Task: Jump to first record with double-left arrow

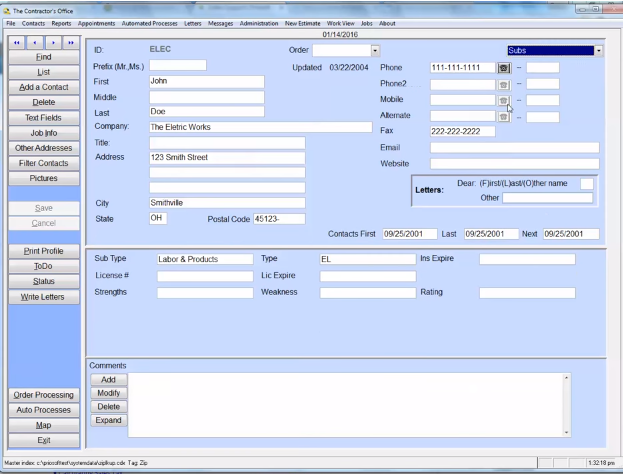Action: [x=18, y=43]
